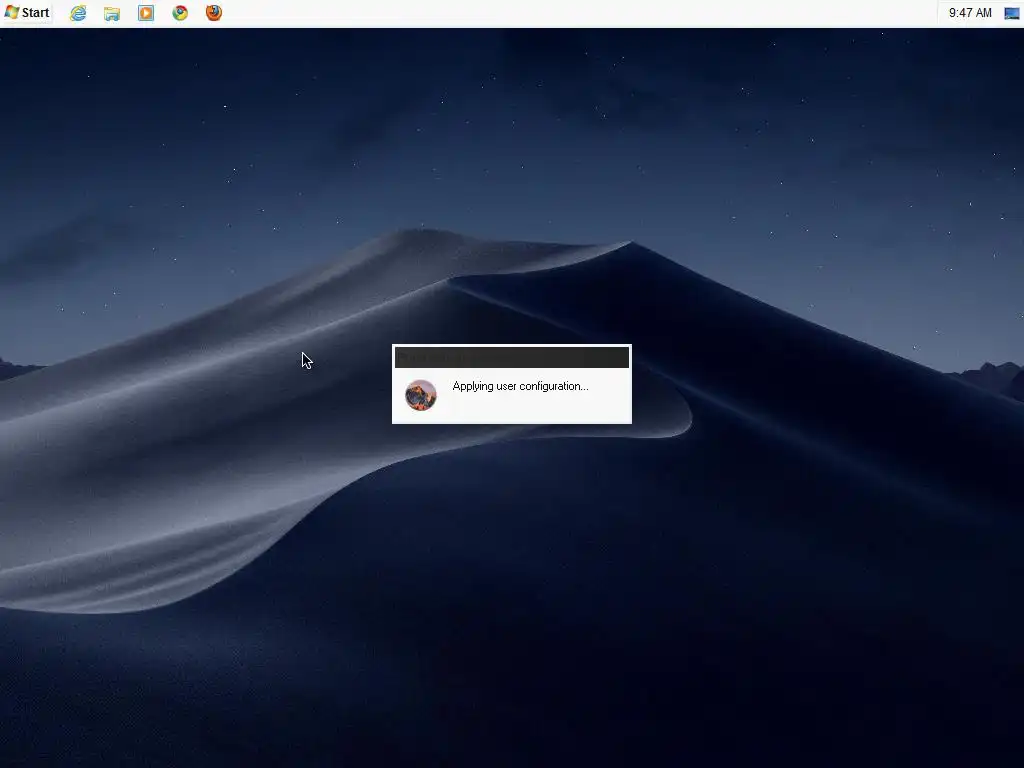Image resolution: width=1024 pixels, height=768 pixels.
Task: Launch Internet Explorer from the top bar
Action: point(78,12)
